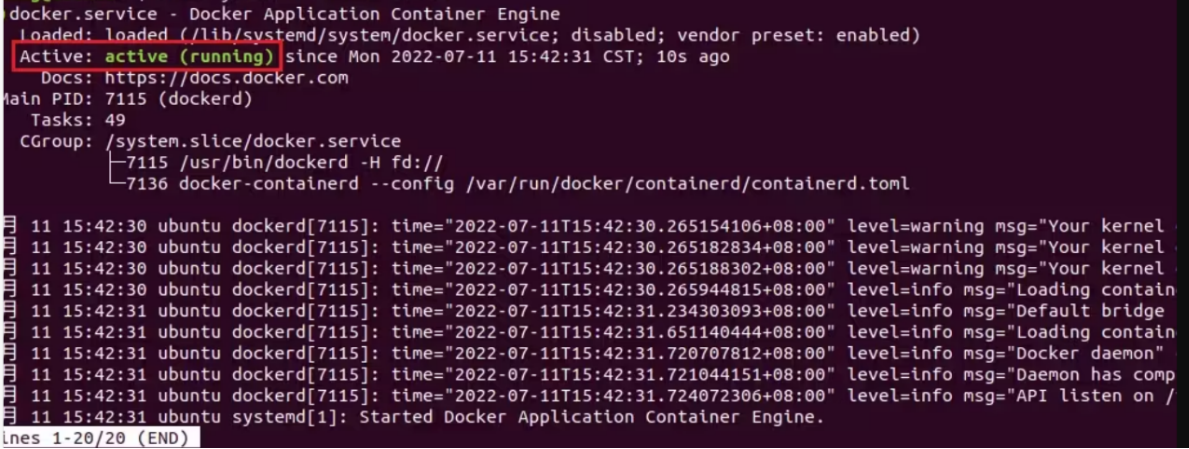
Task: Click the green "active (running)" status text
Action: coord(190,57)
